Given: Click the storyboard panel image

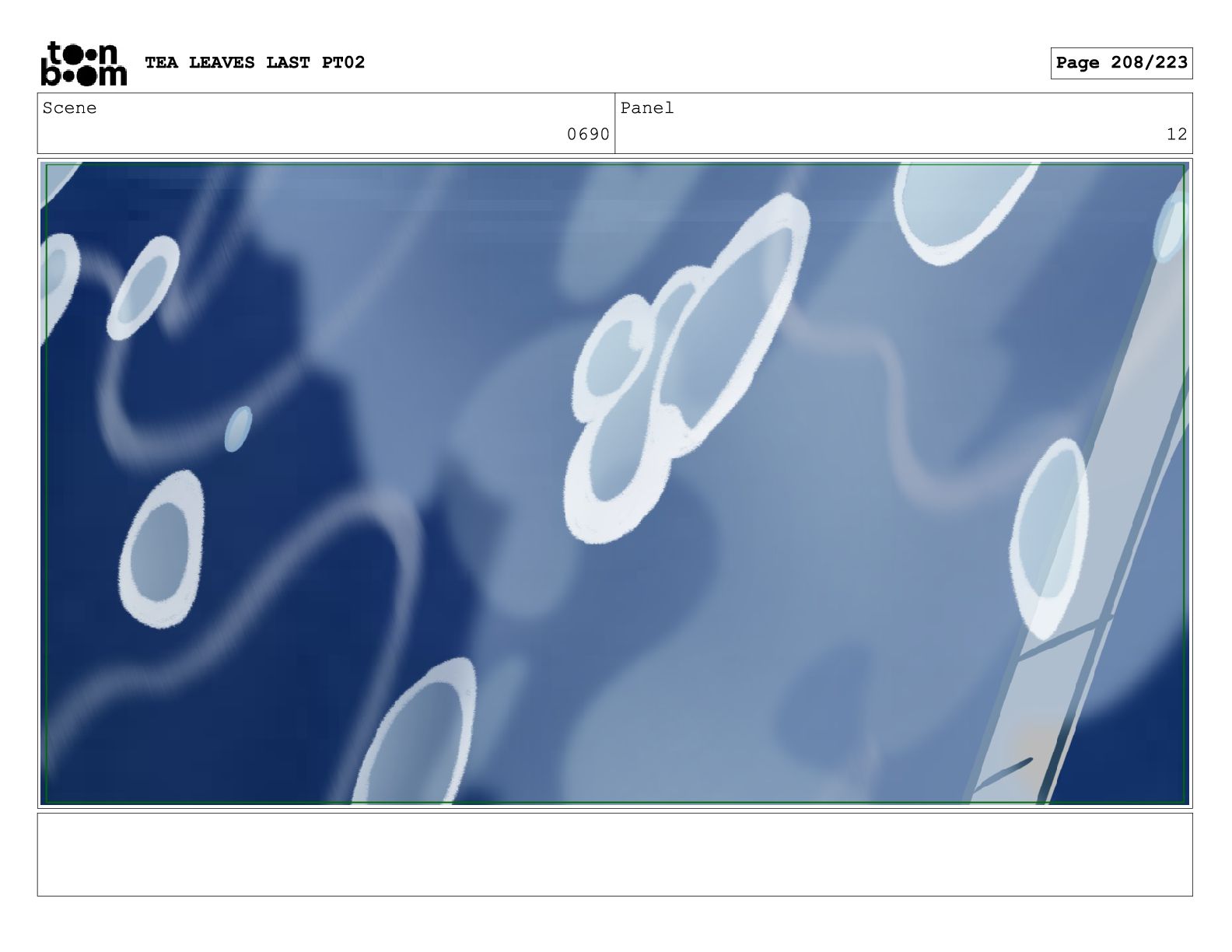Looking at the screenshot, I should coord(614,483).
